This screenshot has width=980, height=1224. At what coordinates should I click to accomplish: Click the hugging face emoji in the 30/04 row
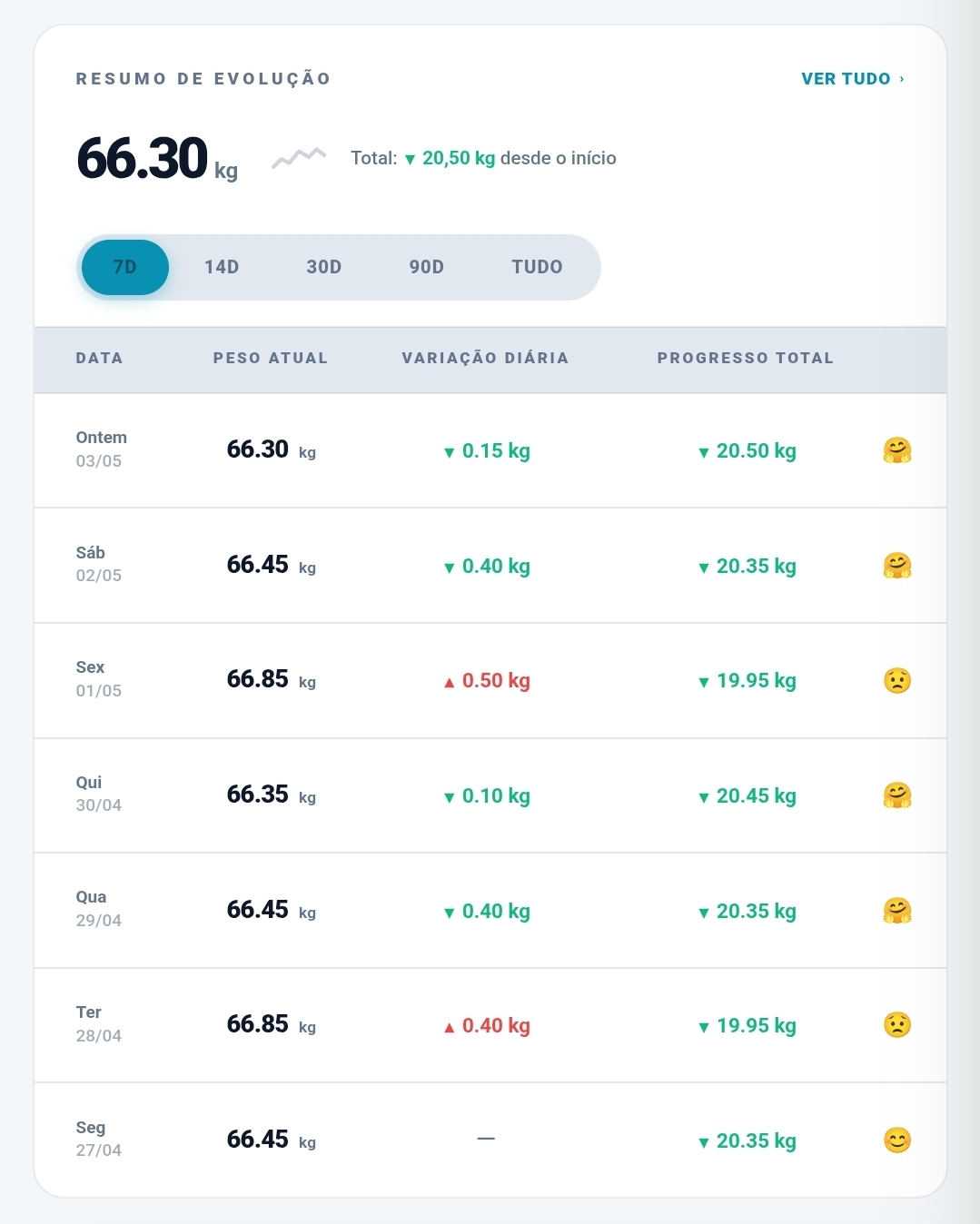897,795
